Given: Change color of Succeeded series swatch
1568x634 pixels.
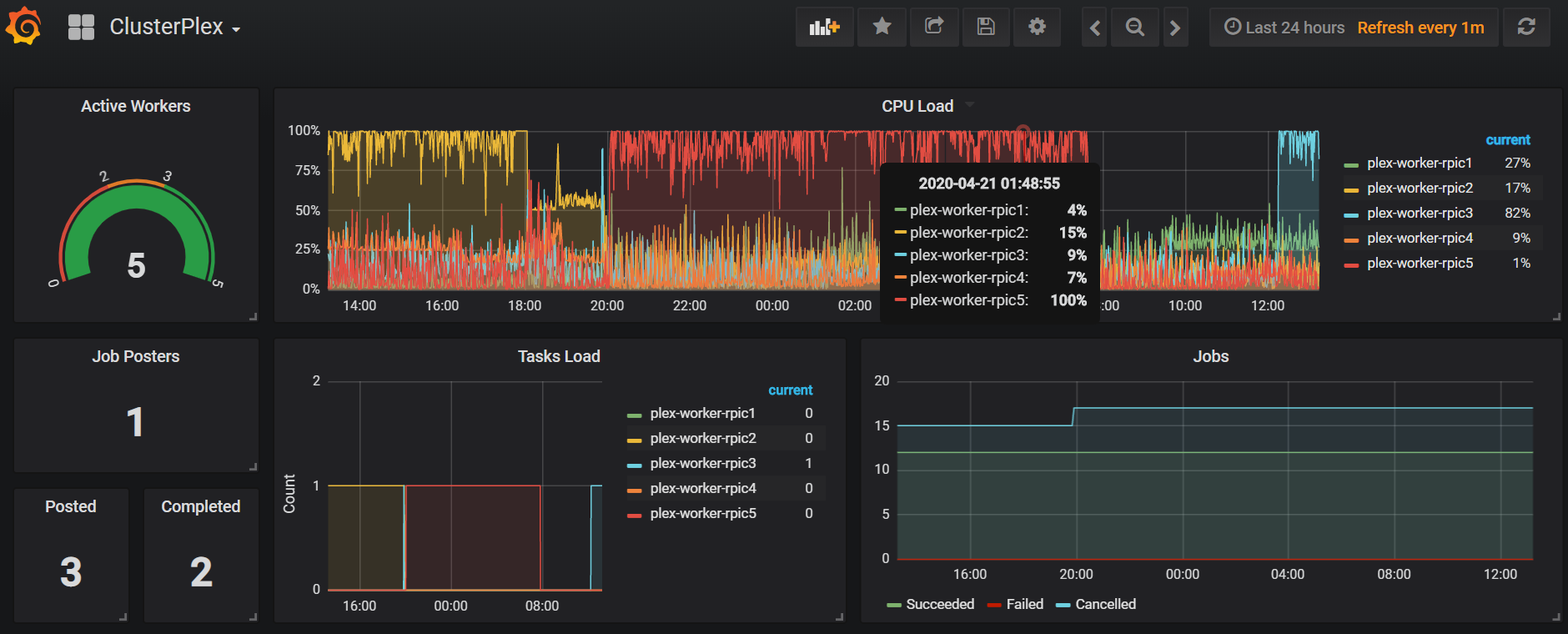Looking at the screenshot, I should [x=894, y=606].
